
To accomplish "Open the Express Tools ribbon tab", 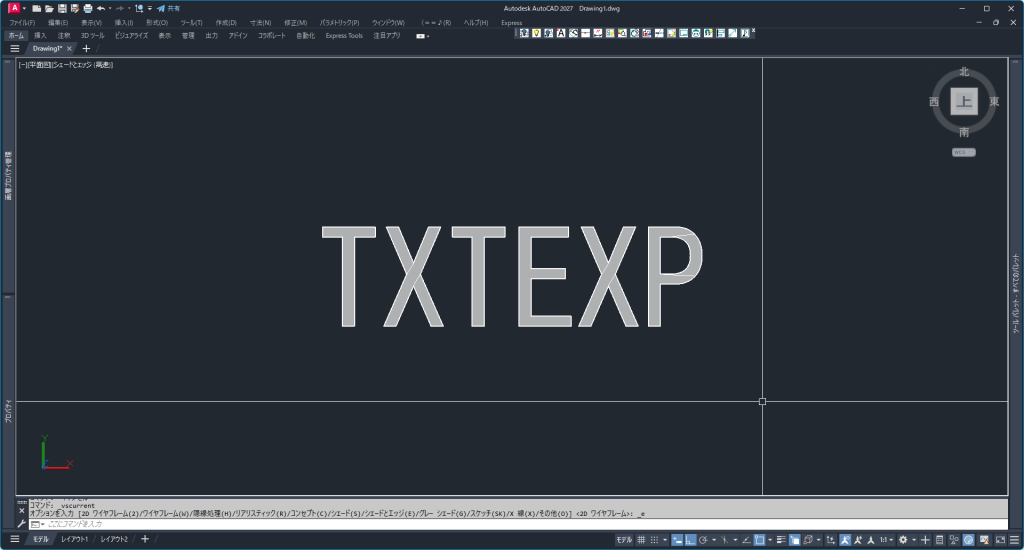I will pyautogui.click(x=344, y=35).
